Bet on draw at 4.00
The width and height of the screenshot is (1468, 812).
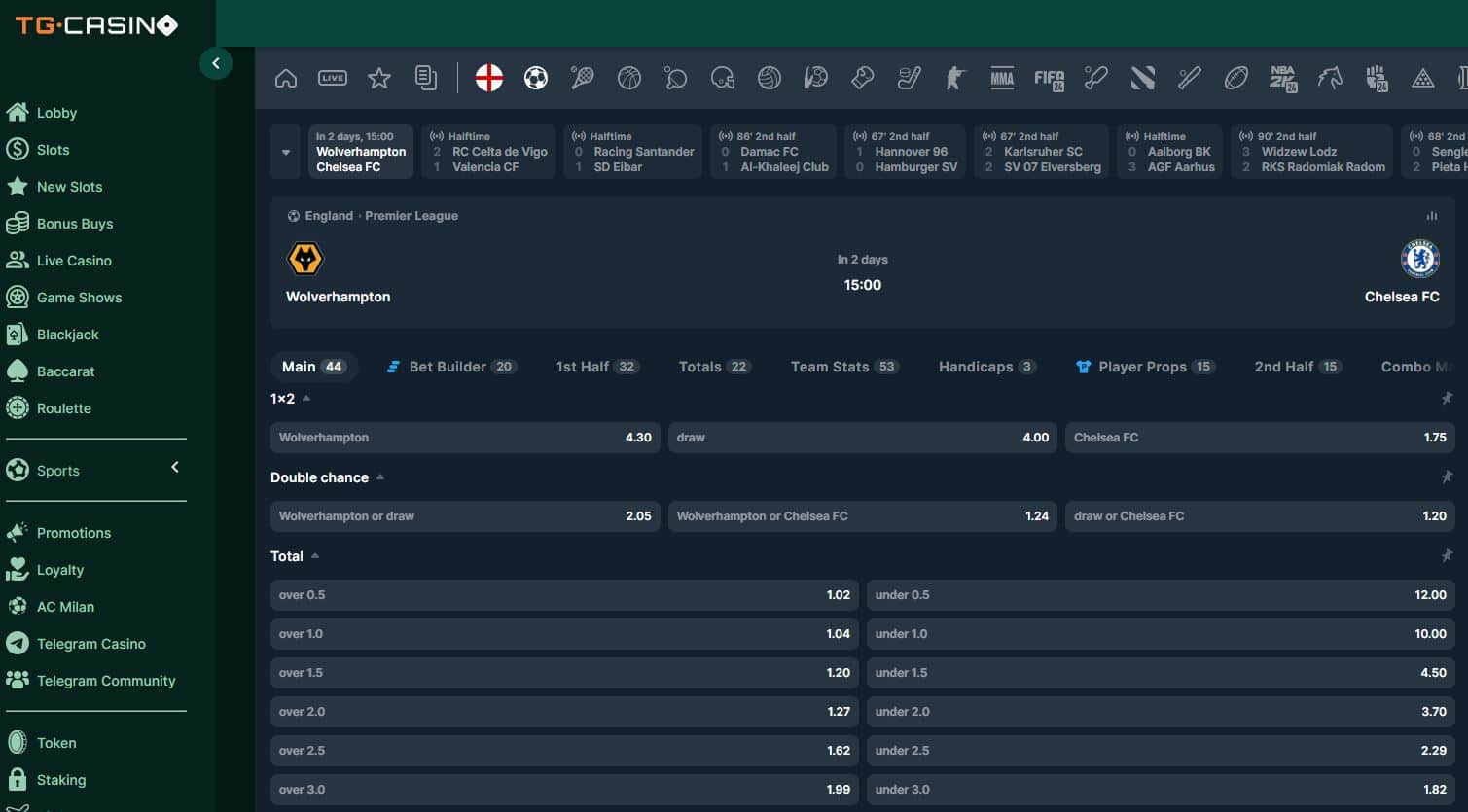pyautogui.click(x=863, y=438)
